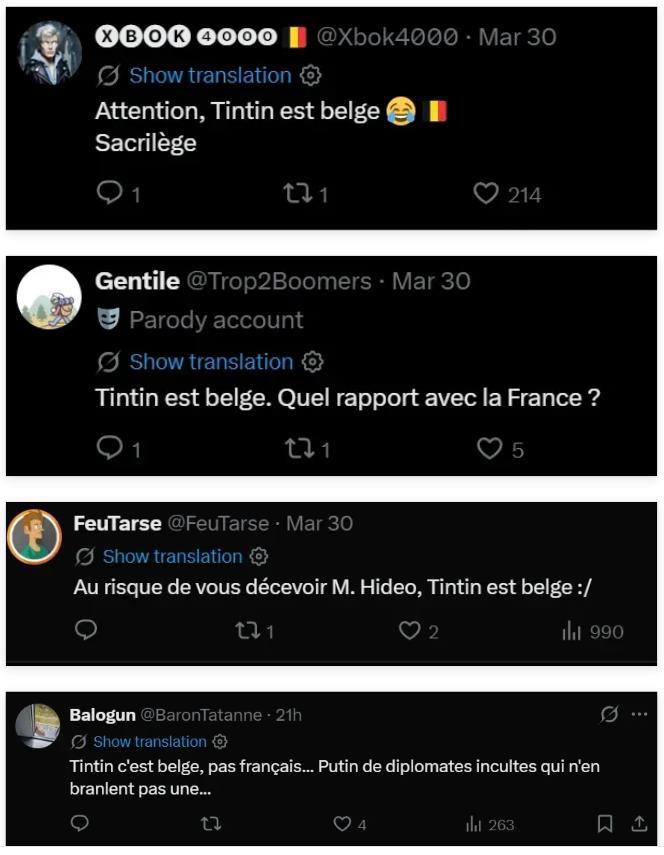The image size is (664, 855).
Task: Show translation of Gentile's tweet
Action: pos(210,362)
